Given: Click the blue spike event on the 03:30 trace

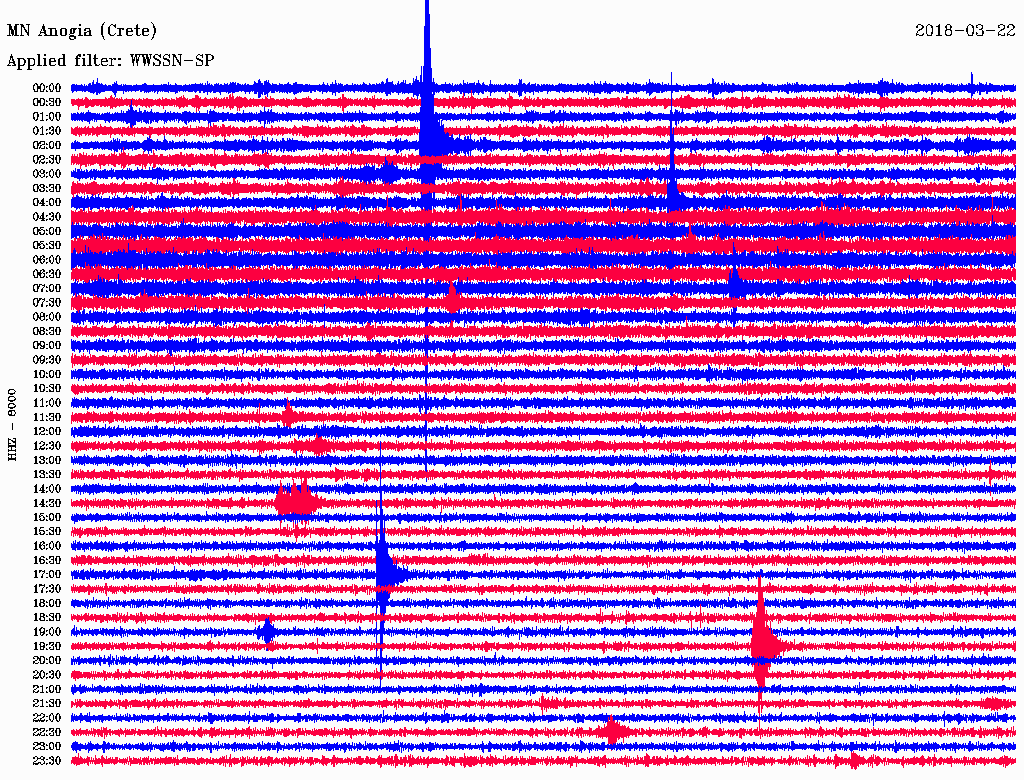Looking at the screenshot, I should click(x=673, y=189).
